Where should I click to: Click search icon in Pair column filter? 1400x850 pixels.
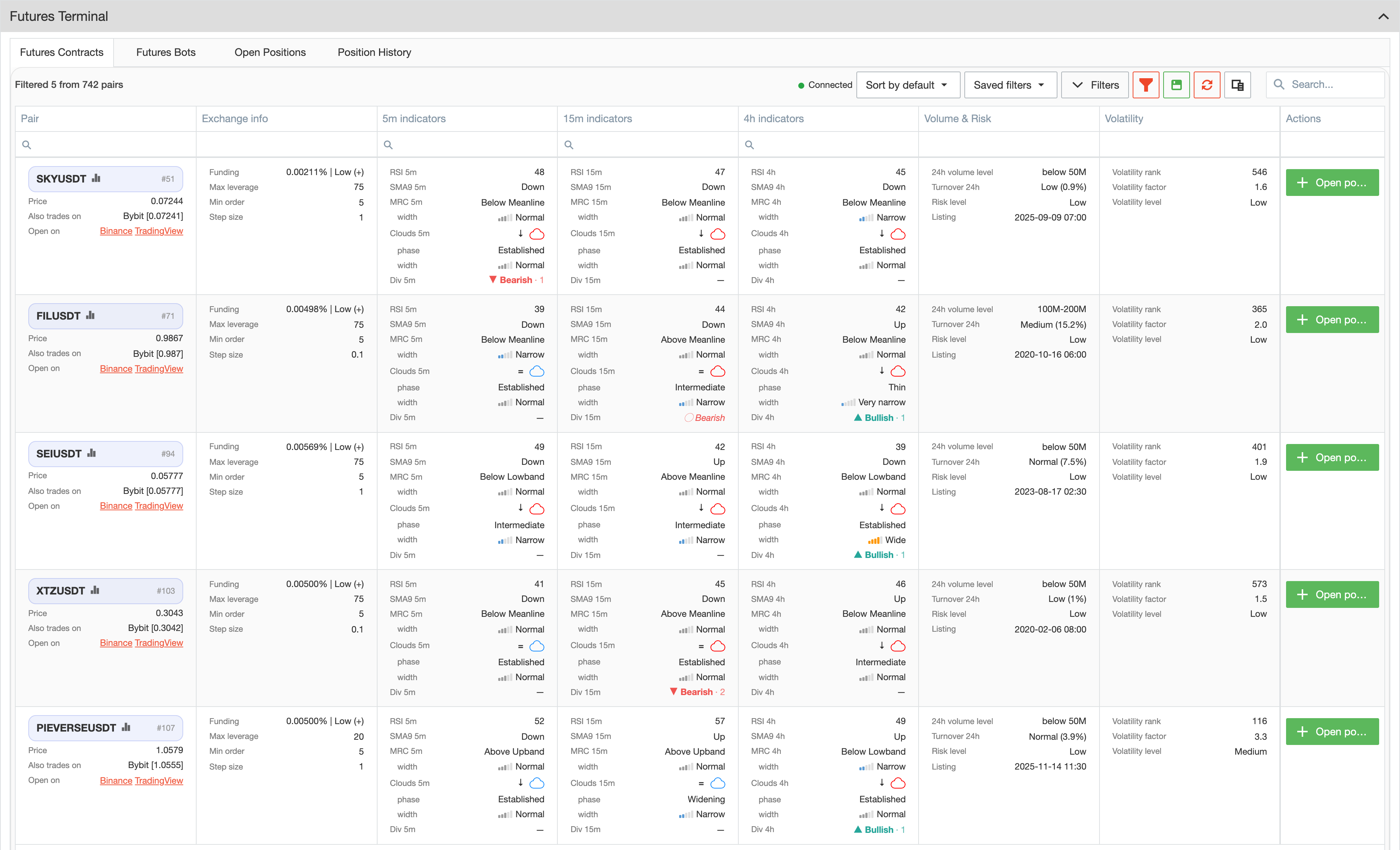coord(26,145)
